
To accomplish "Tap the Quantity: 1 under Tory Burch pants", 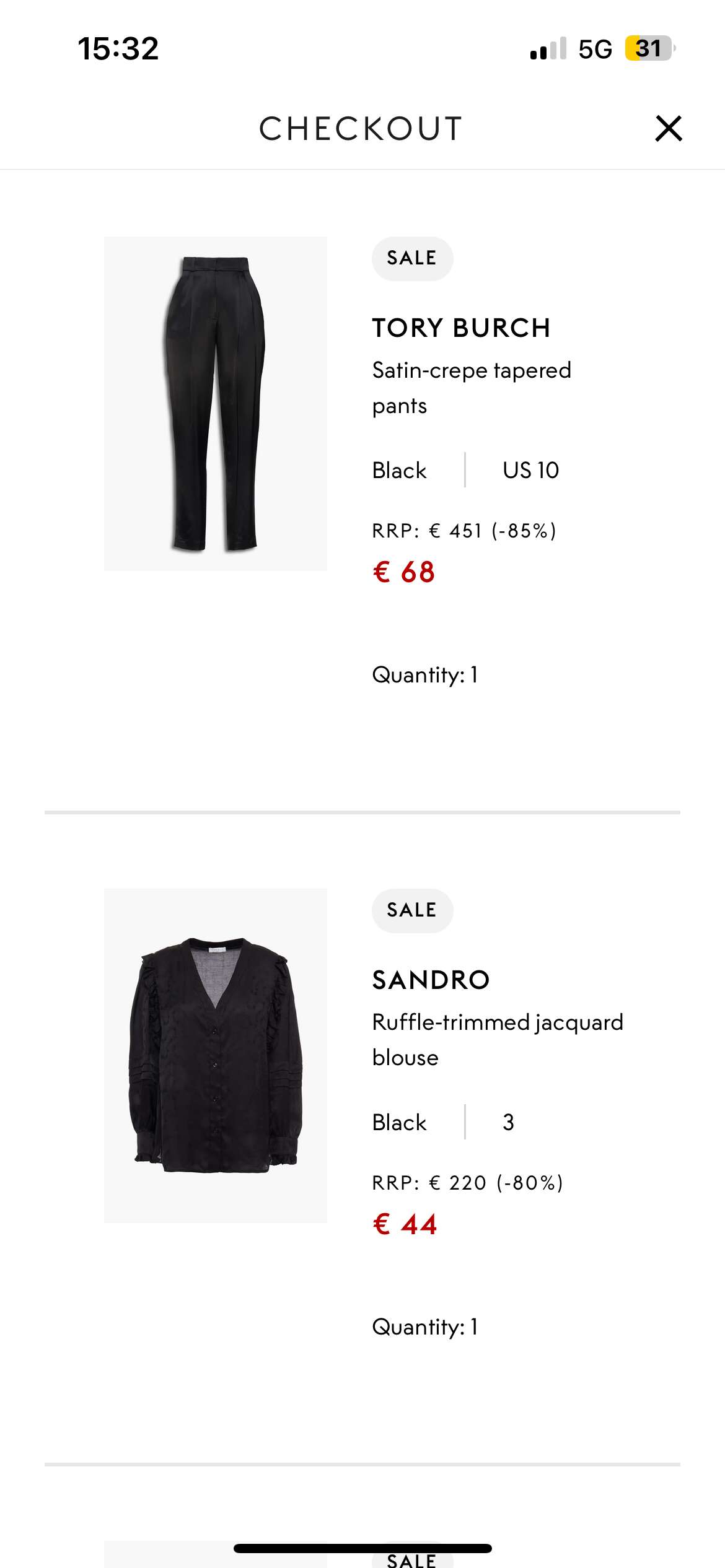I will pyautogui.click(x=425, y=674).
